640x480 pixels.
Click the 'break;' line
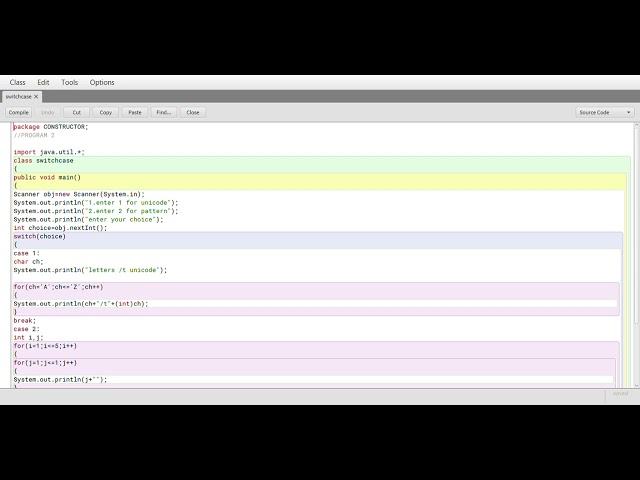pos(24,321)
